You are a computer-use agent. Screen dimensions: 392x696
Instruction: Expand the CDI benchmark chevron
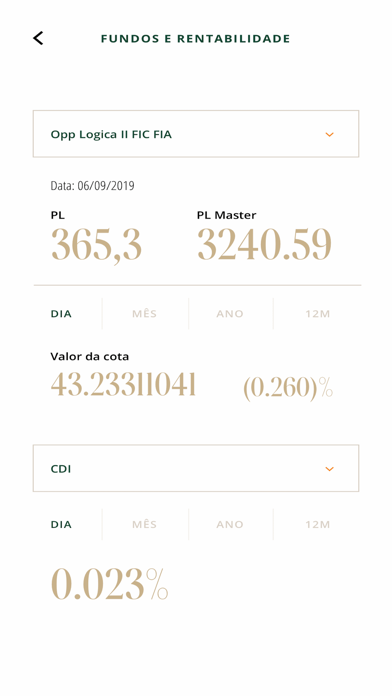[x=329, y=469]
